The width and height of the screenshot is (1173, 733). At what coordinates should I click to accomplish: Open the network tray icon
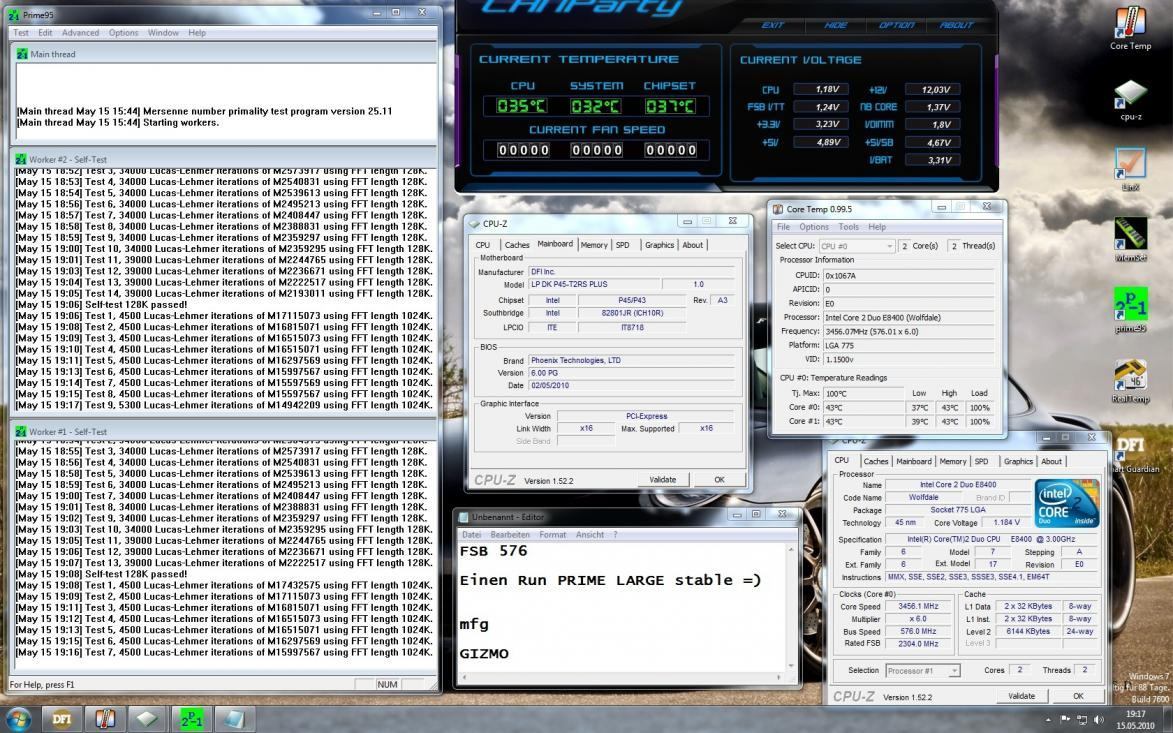(x=1082, y=720)
